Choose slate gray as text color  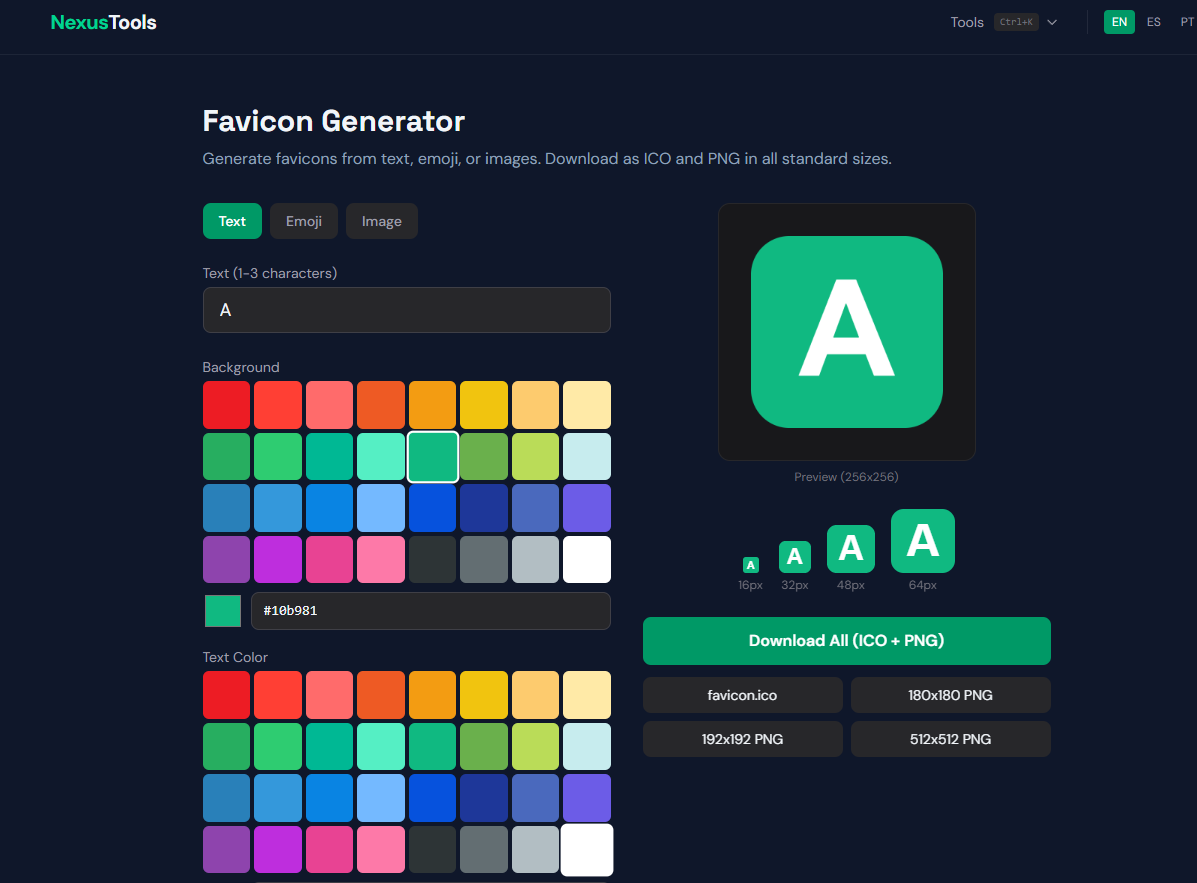tap(484, 849)
